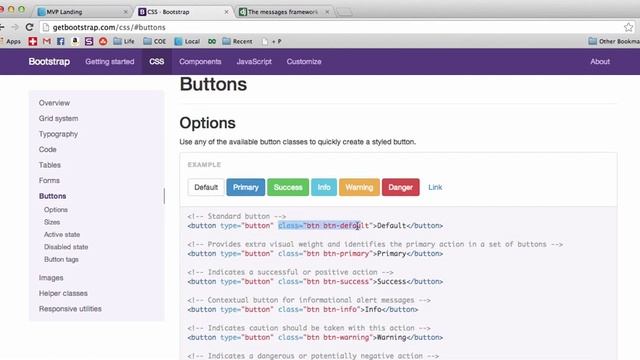Open the COE bookmarks folder
This screenshot has width=640, height=360.
point(155,41)
